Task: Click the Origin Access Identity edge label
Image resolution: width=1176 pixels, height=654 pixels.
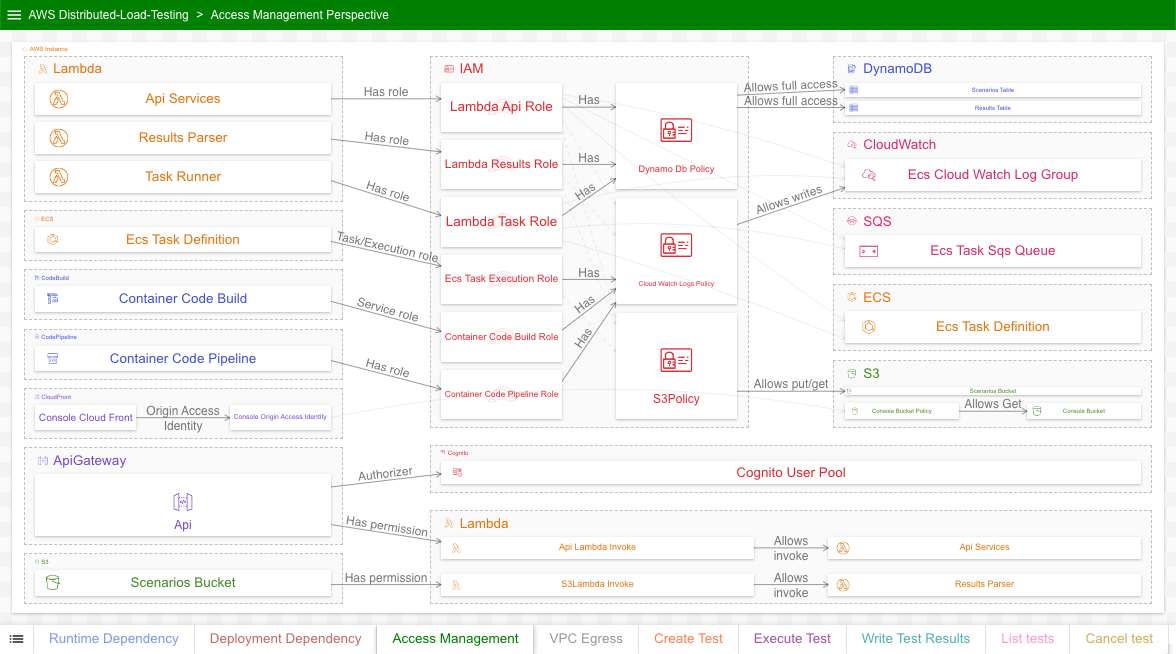Action: [183, 418]
